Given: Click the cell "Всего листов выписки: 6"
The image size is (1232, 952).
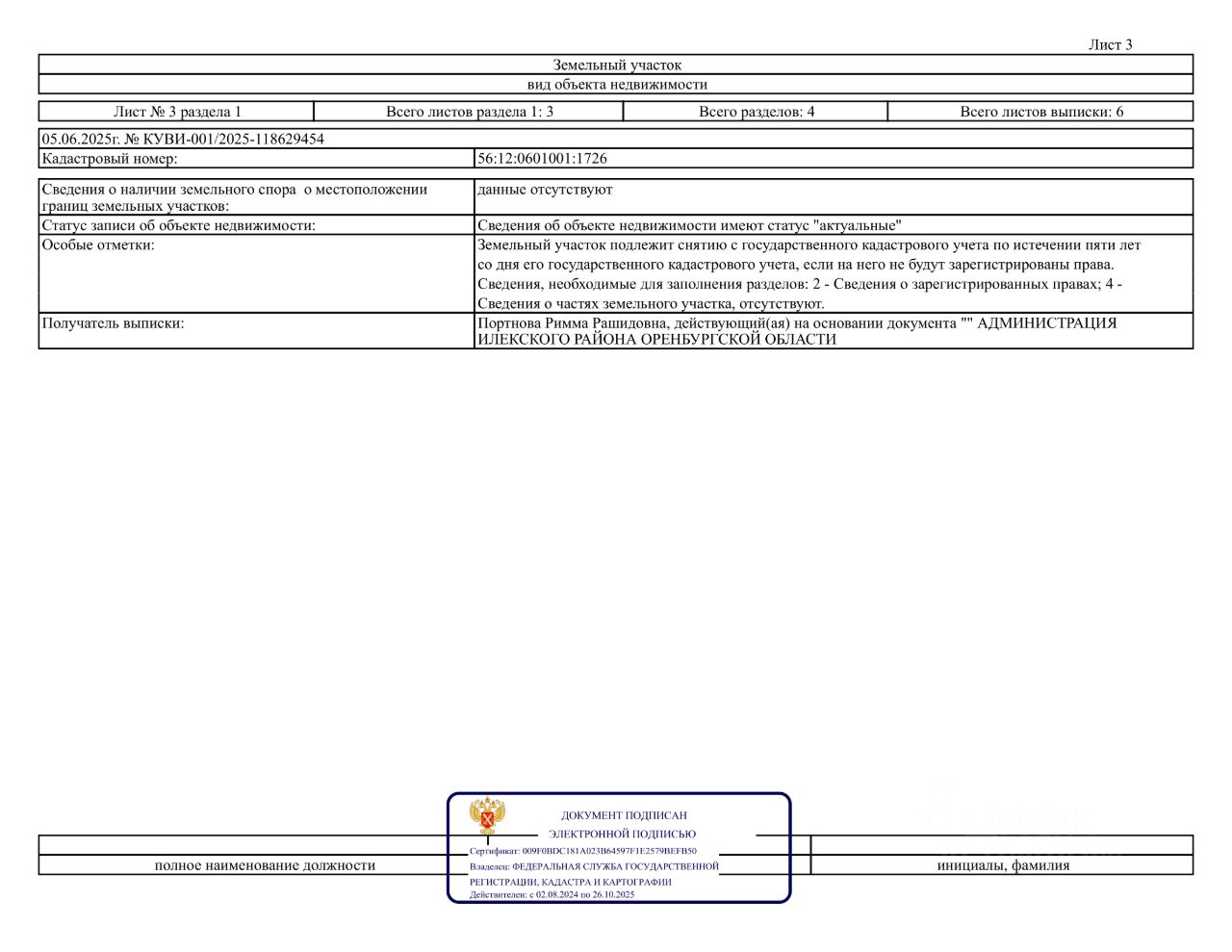Looking at the screenshot, I should pyautogui.click(x=1041, y=112).
